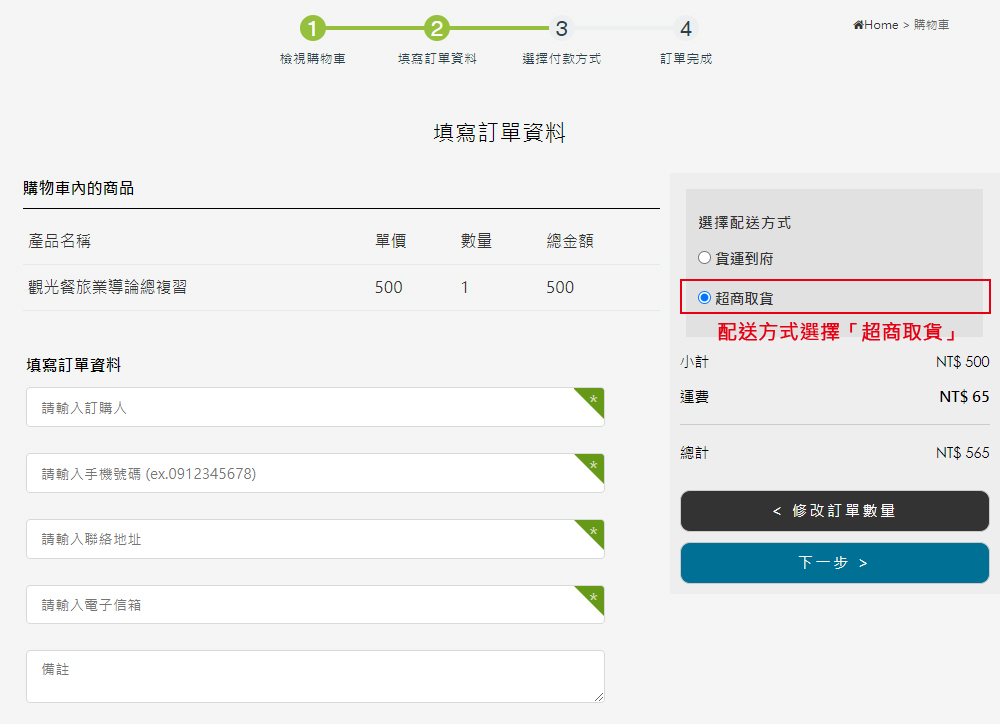The height and width of the screenshot is (724, 1001).
Task: Focus the 請輸入電子信箱 input field
Action: pyautogui.click(x=315, y=605)
